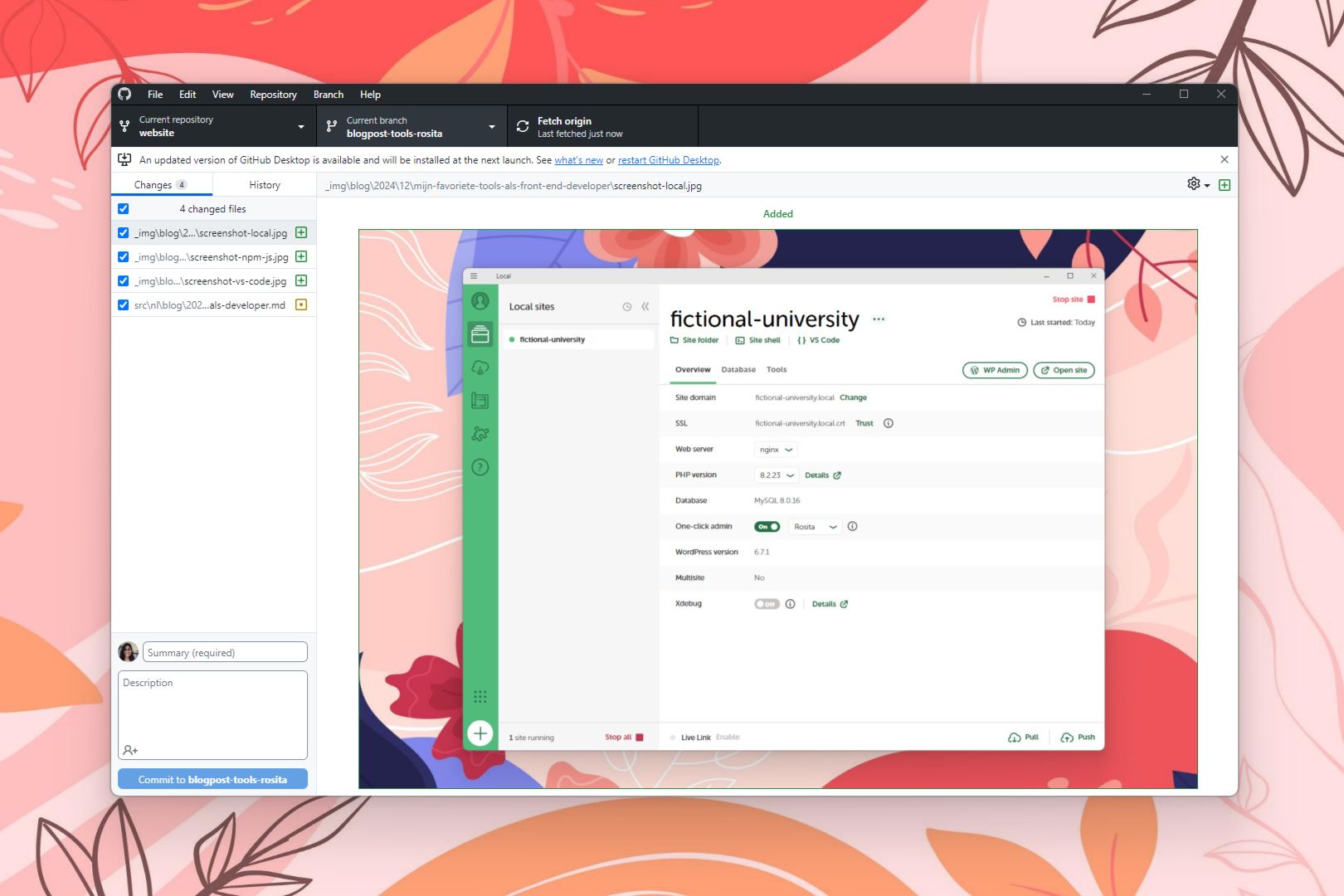
Task: Open the Site folder for fictional-university
Action: pos(695,340)
